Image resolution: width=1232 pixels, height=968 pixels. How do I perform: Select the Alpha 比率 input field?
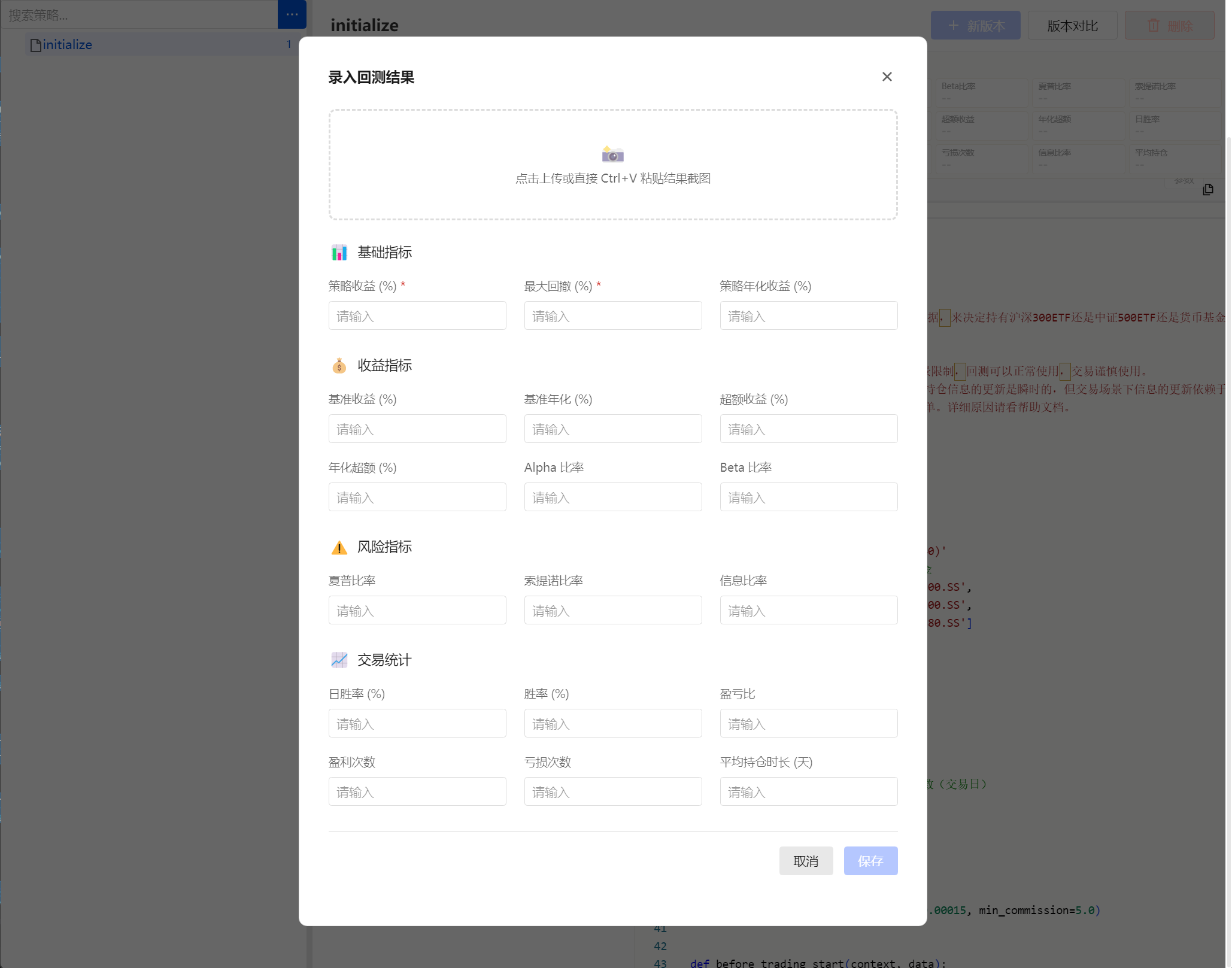tap(612, 497)
